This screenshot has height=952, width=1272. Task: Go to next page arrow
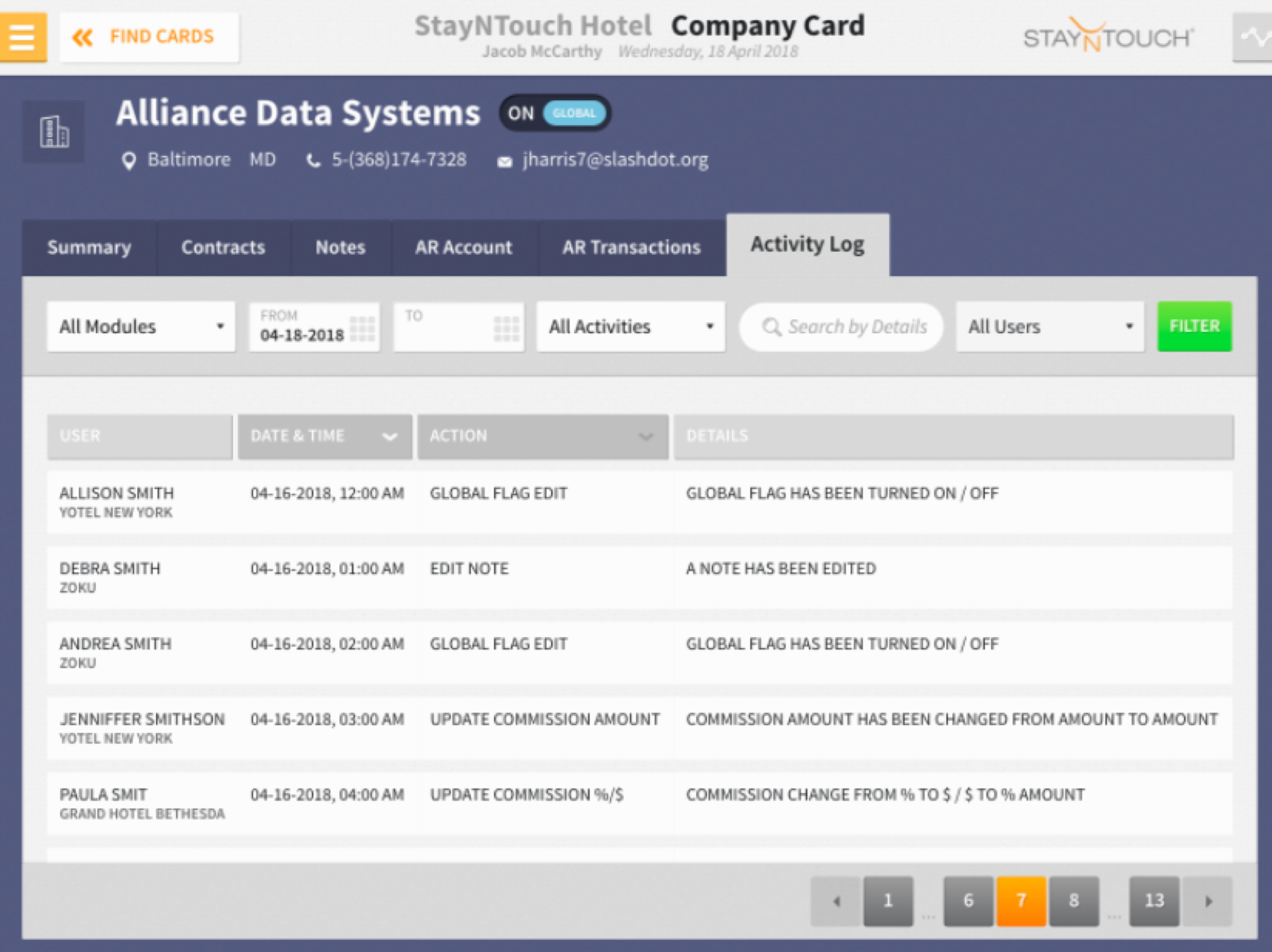[1208, 901]
